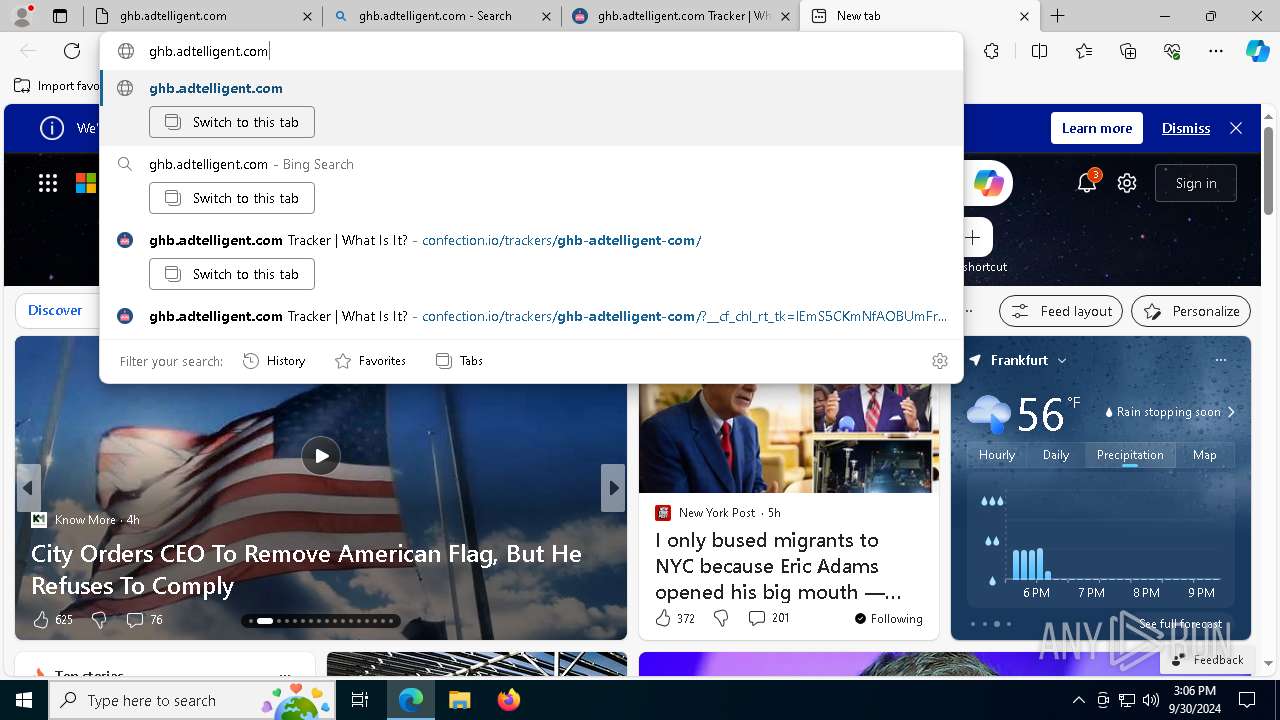Launch Copilot sidebar icon
The image size is (1280, 720).
(1257, 51)
